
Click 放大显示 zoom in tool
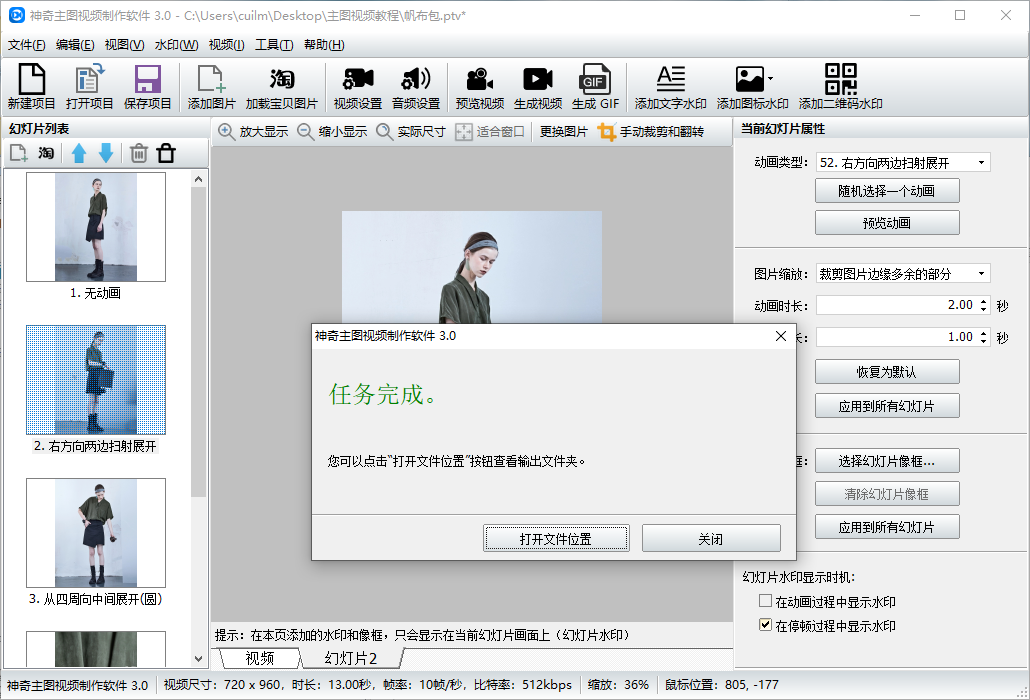pyautogui.click(x=254, y=131)
